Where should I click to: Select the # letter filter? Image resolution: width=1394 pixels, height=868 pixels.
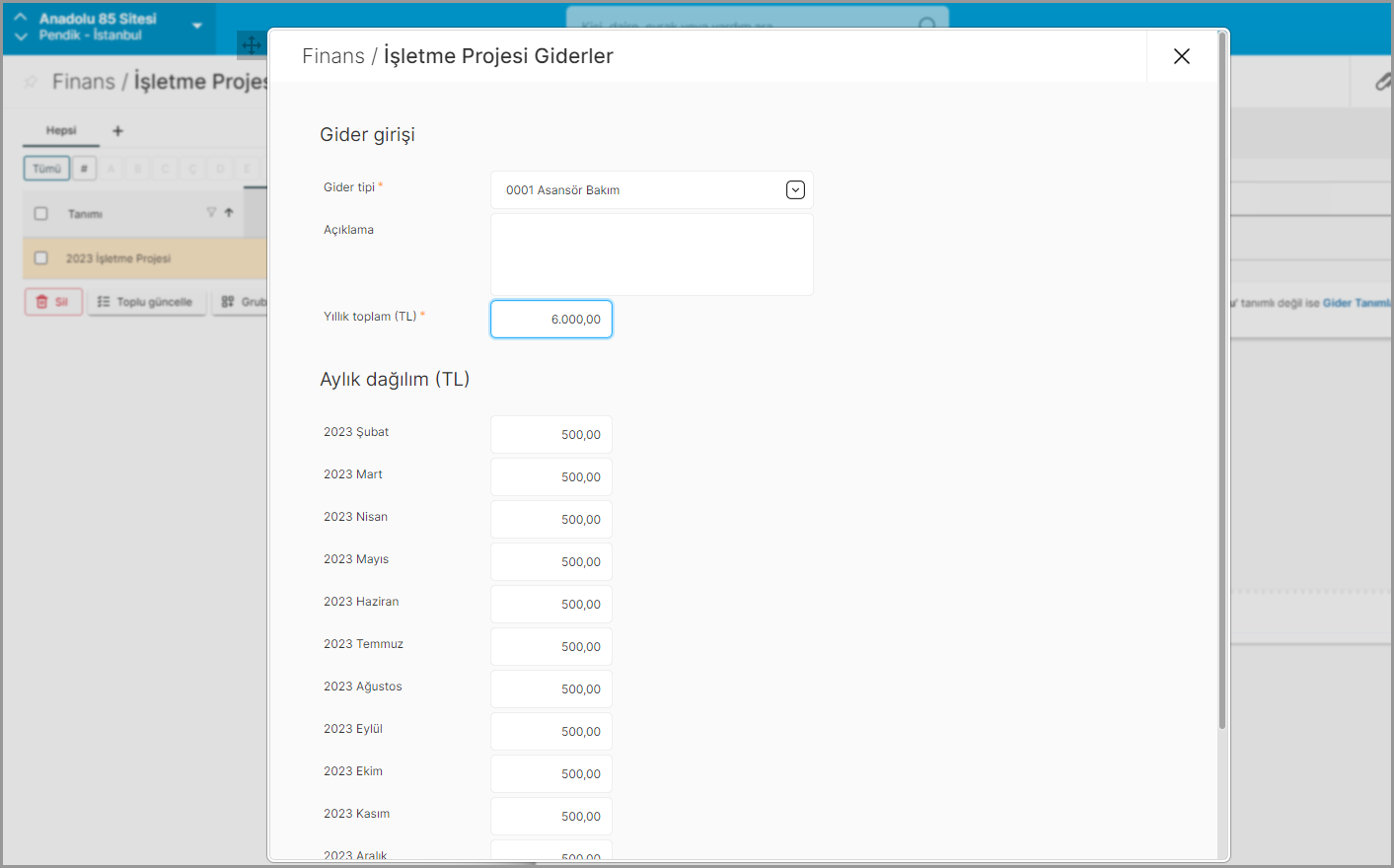(x=84, y=169)
